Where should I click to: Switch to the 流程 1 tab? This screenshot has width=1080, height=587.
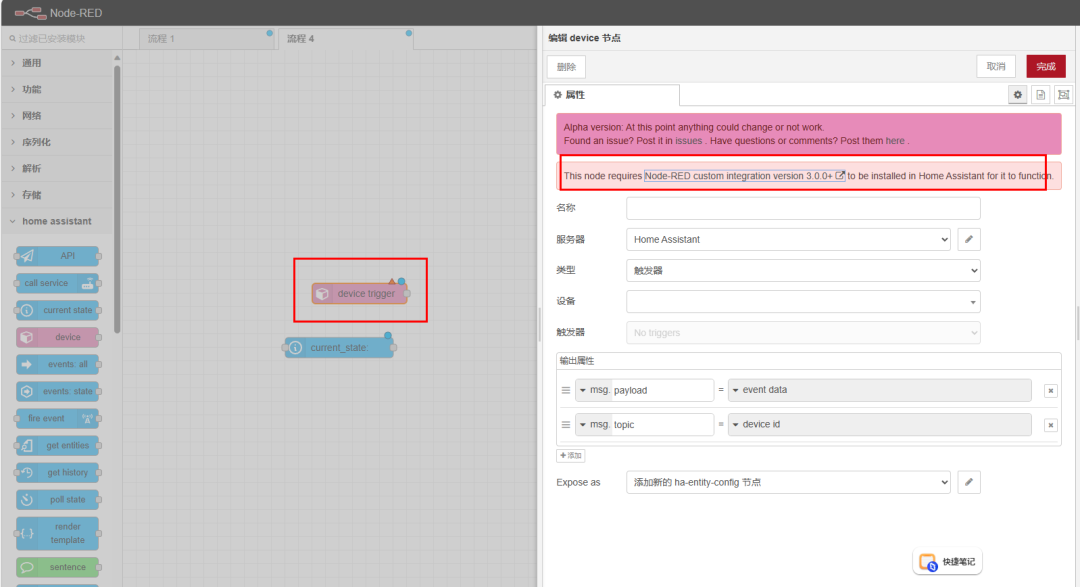(206, 39)
